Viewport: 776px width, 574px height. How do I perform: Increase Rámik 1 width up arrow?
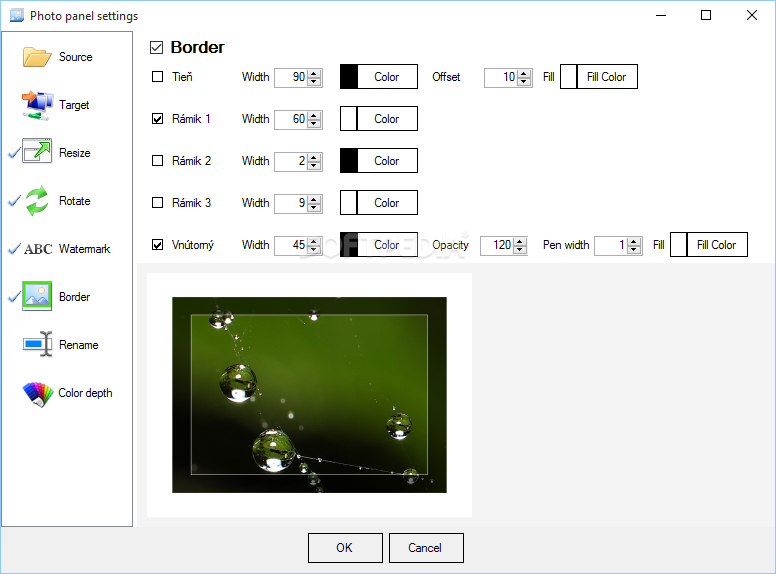click(x=314, y=115)
